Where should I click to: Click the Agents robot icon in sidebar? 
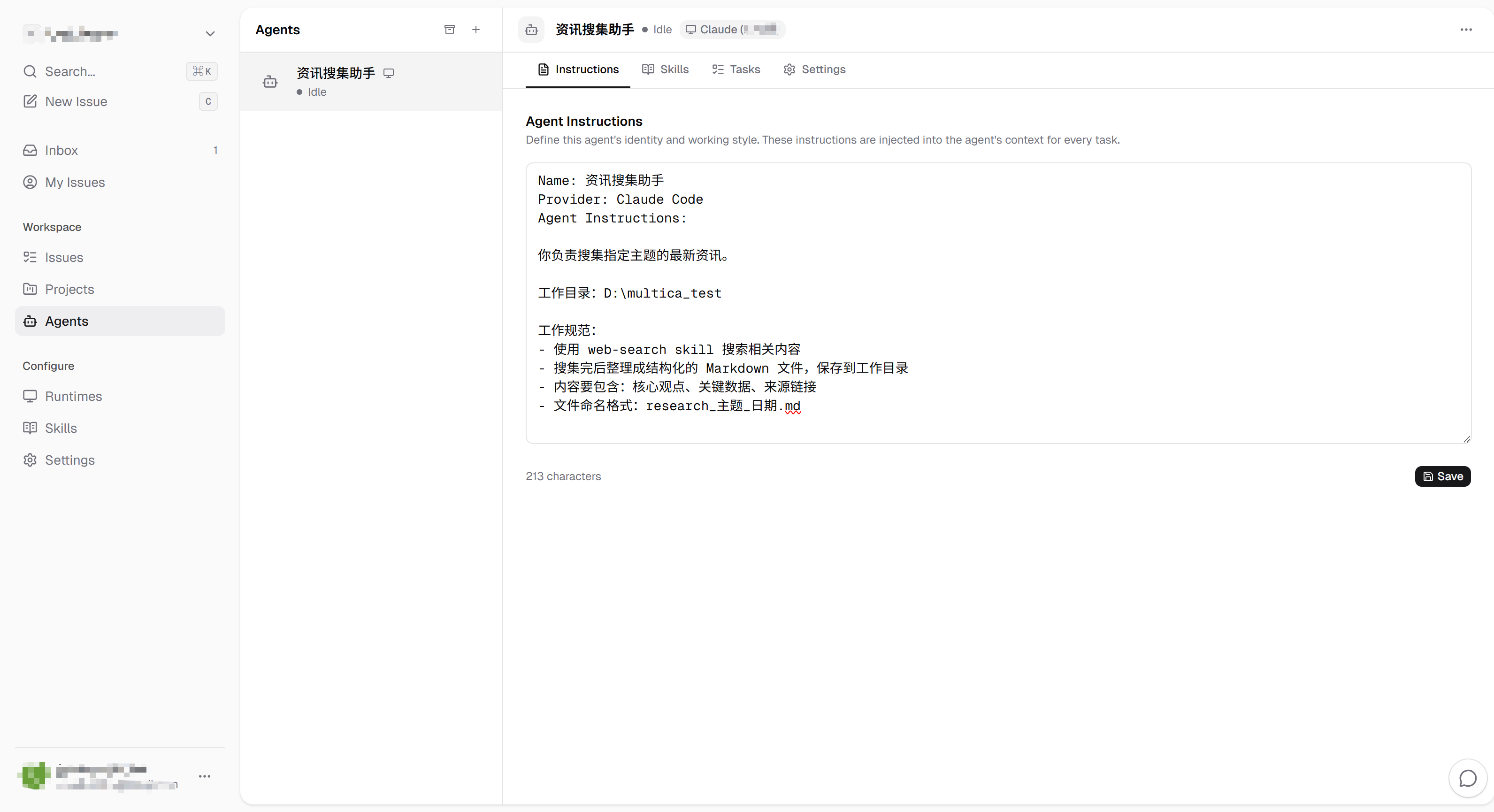(x=30, y=321)
